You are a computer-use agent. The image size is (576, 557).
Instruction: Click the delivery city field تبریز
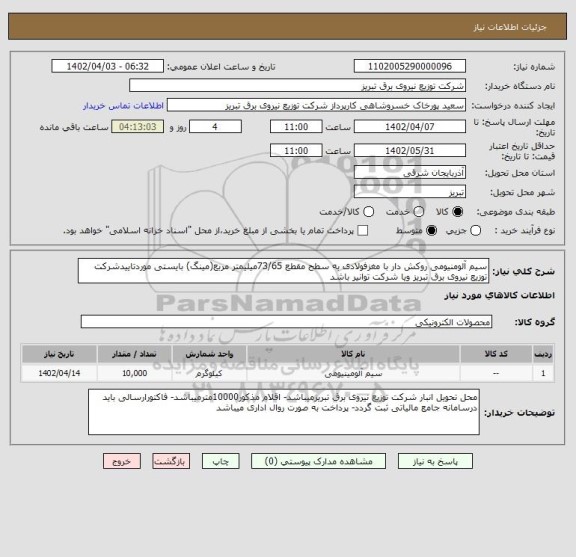tap(410, 192)
